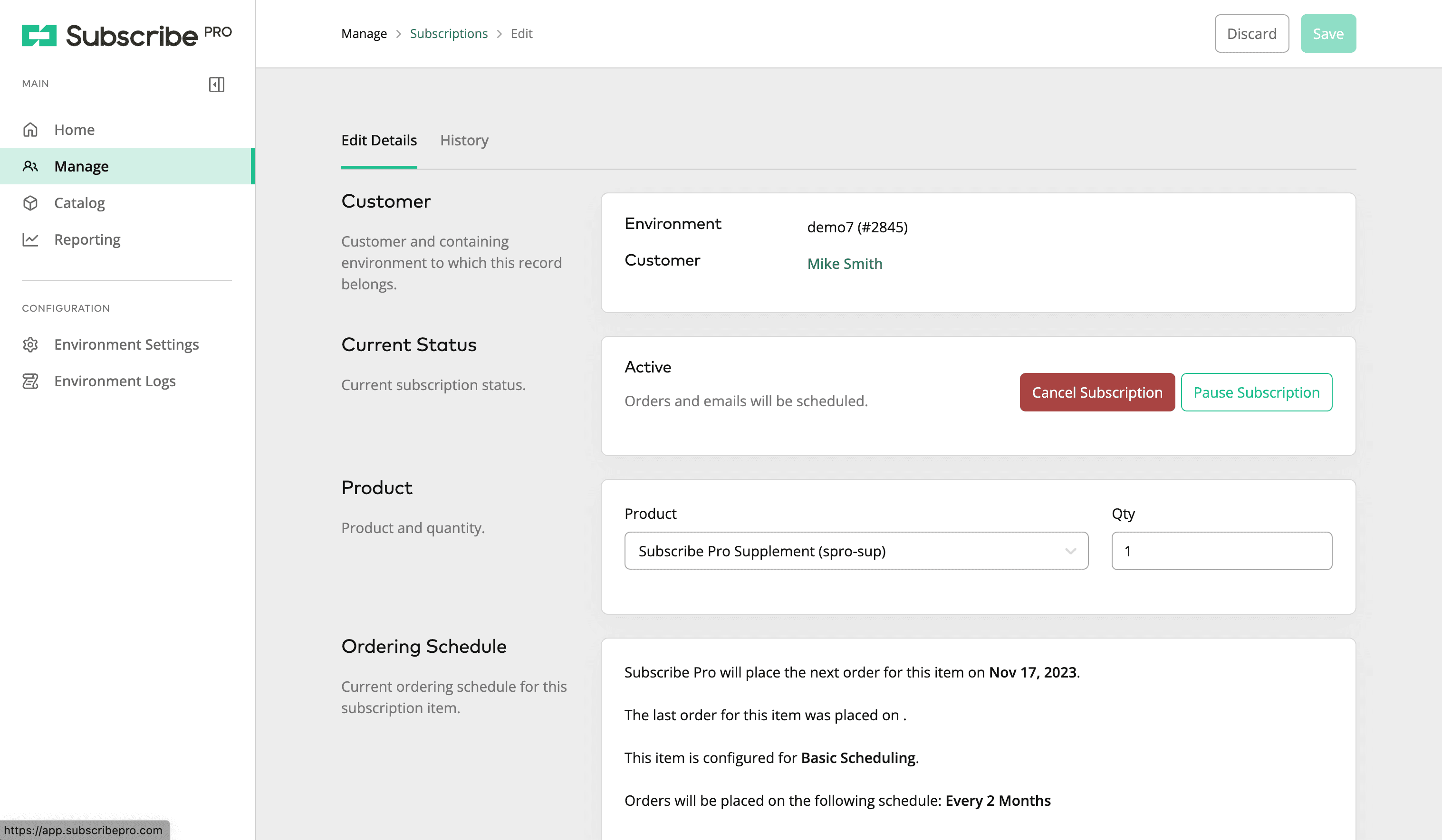Open customer Mike Smith link
This screenshot has height=840, width=1442.
(x=845, y=264)
